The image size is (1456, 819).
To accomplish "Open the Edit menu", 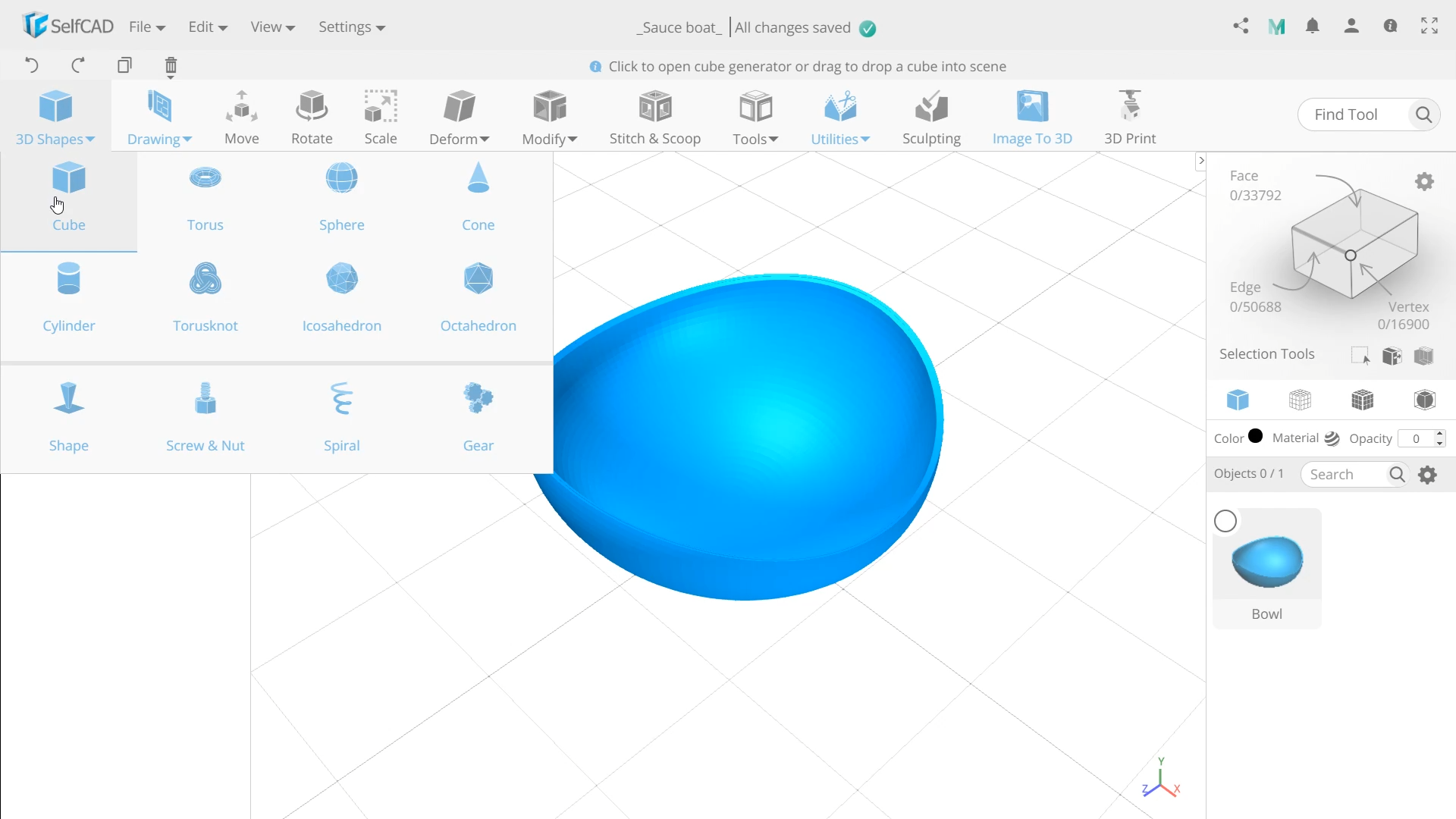I will click(x=208, y=27).
